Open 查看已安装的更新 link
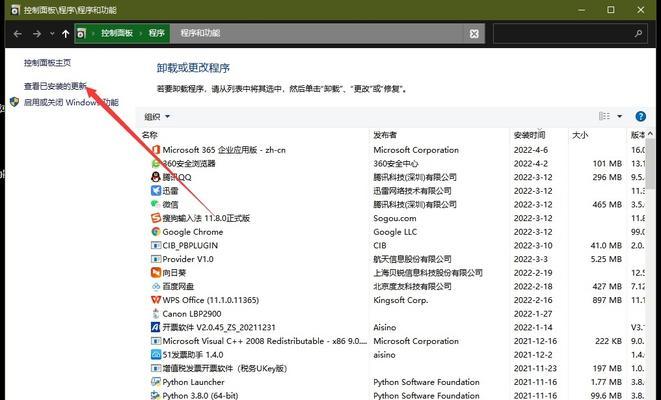The height and width of the screenshot is (400, 661). click(x=55, y=86)
